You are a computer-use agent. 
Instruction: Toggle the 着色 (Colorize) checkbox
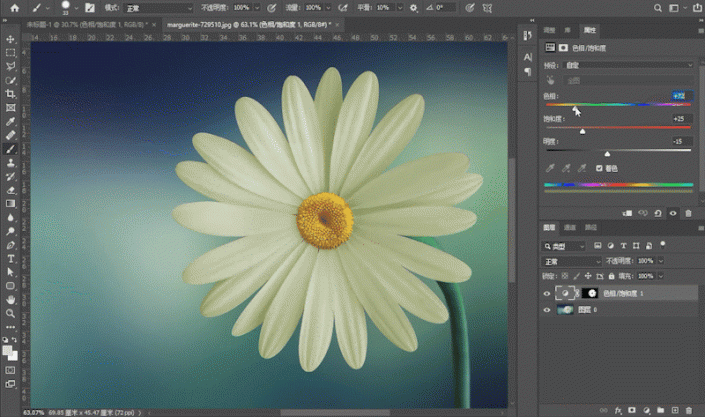(600, 168)
